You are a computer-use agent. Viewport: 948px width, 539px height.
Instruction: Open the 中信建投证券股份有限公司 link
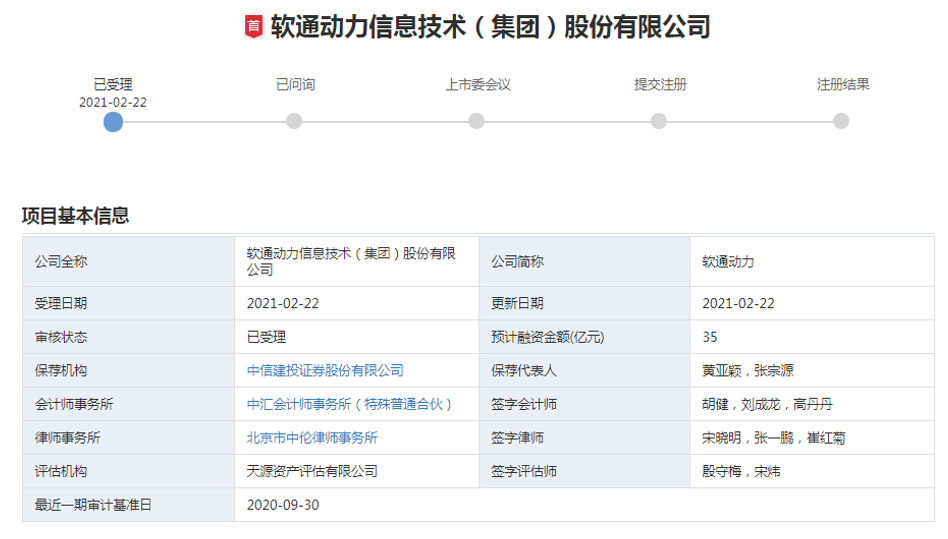(325, 370)
